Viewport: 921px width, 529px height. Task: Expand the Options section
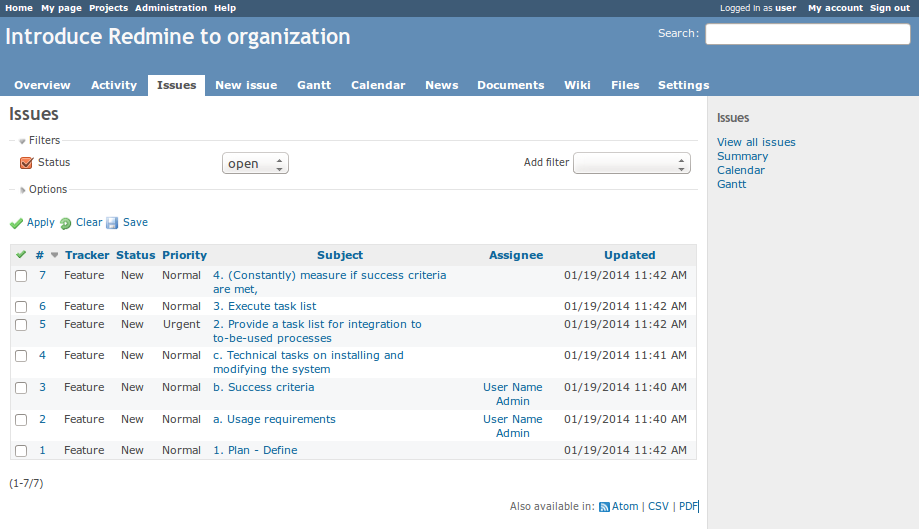[47, 190]
